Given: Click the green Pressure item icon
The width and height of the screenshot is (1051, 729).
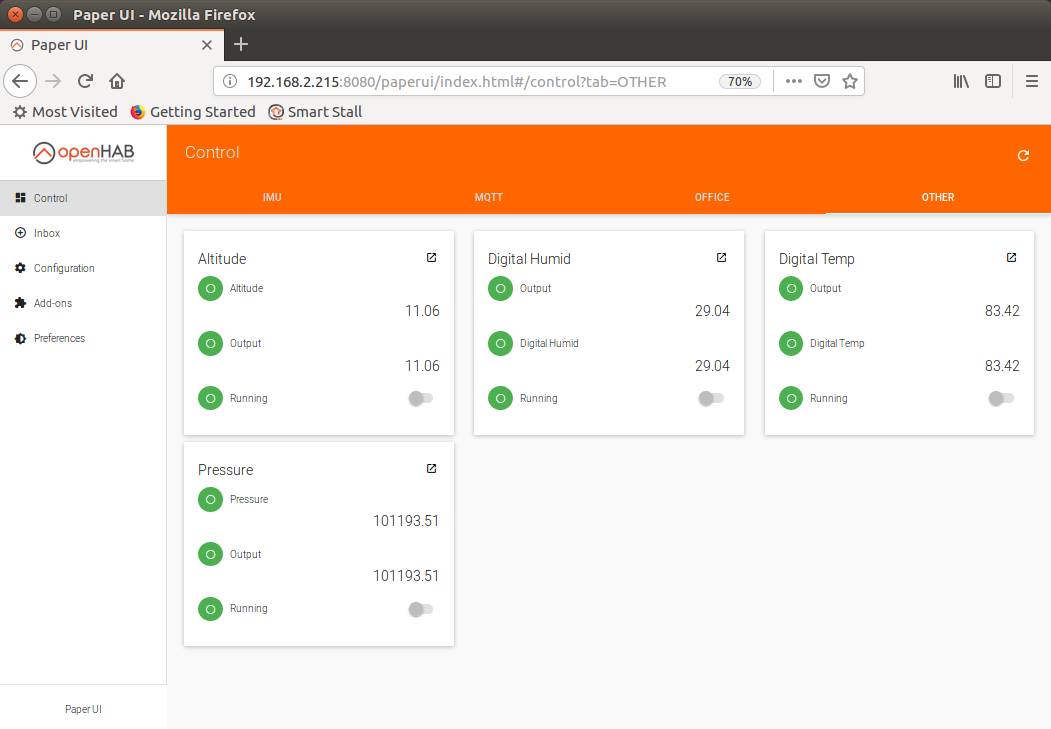Looking at the screenshot, I should [210, 499].
